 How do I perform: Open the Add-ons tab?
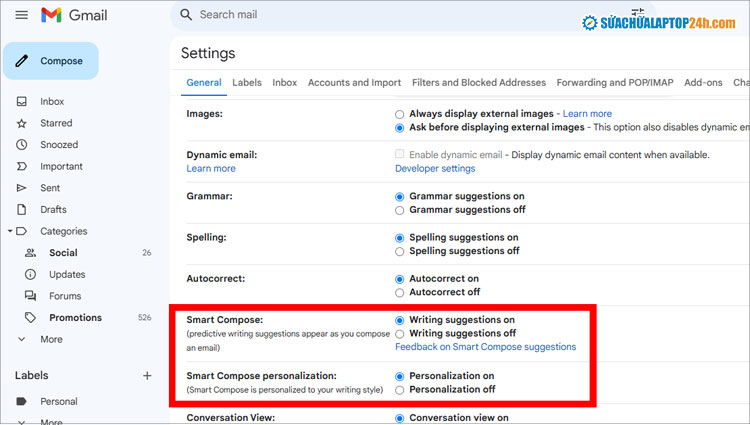(x=703, y=83)
